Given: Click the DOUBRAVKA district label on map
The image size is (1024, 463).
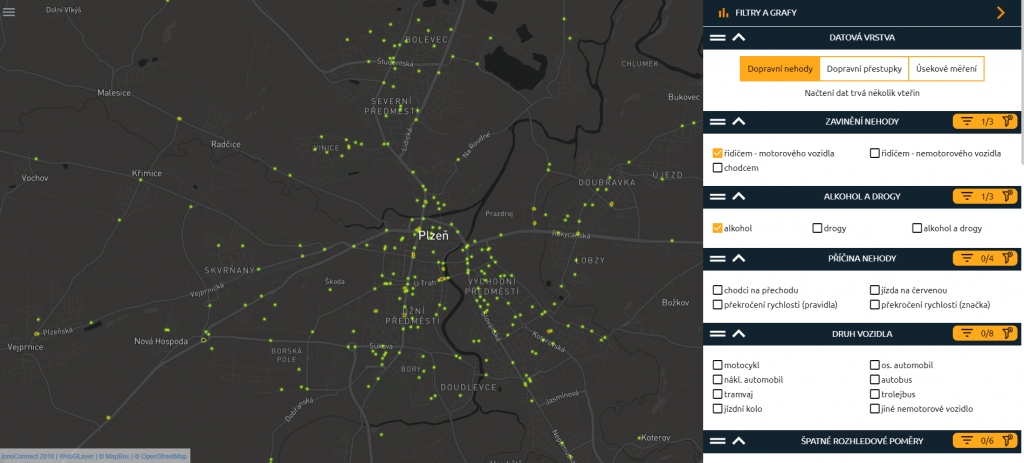Looking at the screenshot, I should pos(606,183).
